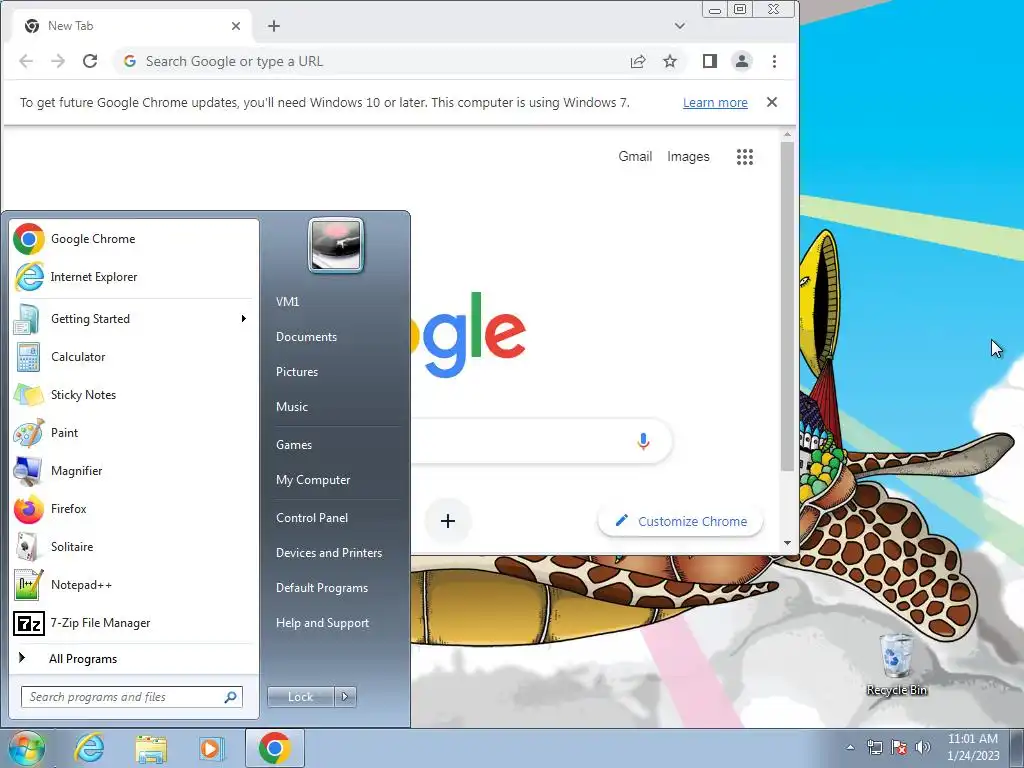Click the Start orb button
The height and width of the screenshot is (768, 1024).
click(27, 748)
